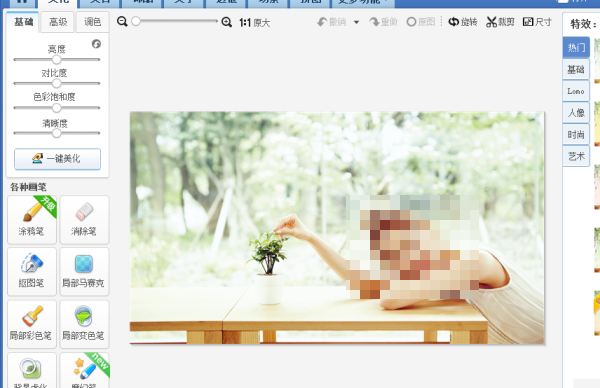600x388 pixels.
Task: Open the 尺寸 resize tool
Action: pyautogui.click(x=537, y=22)
